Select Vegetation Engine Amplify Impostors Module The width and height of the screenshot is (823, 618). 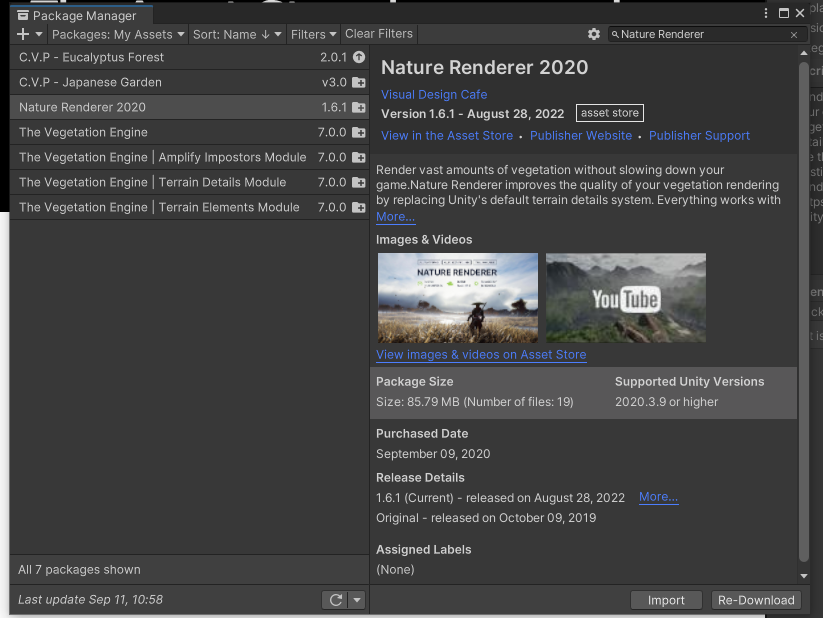[189, 158]
